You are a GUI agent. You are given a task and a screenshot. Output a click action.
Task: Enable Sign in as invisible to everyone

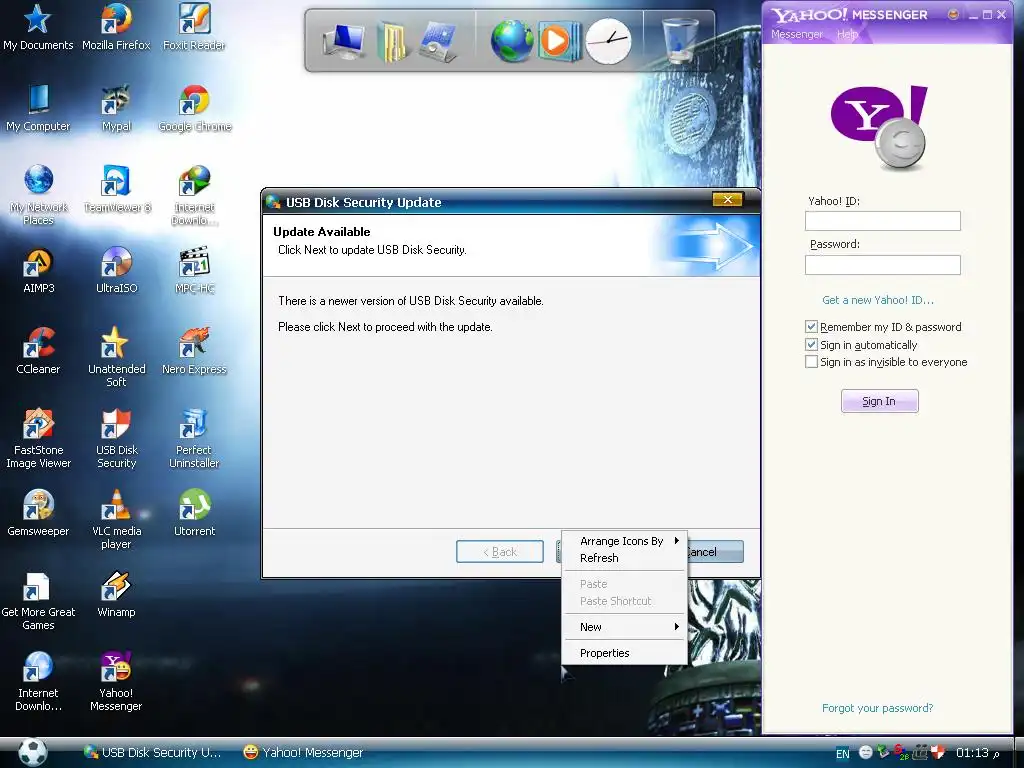811,362
